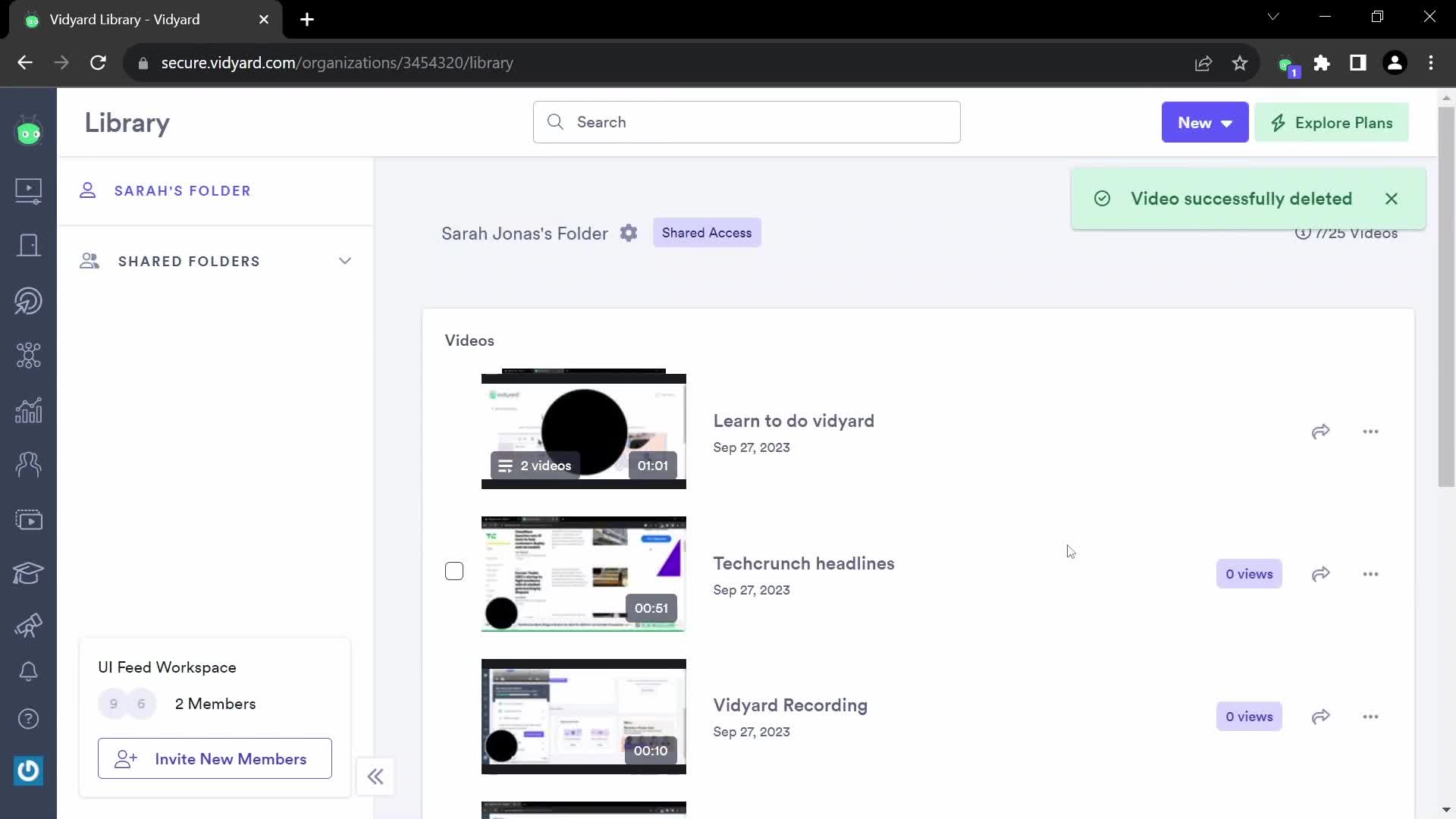Select the team members icon in sidebar
This screenshot has height=819, width=1456.
coord(28,463)
